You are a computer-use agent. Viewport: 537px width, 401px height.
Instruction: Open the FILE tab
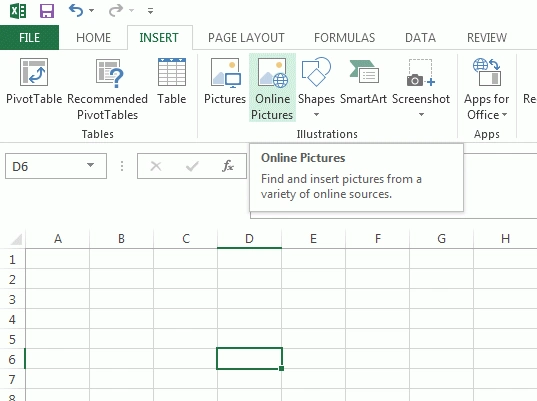click(29, 37)
